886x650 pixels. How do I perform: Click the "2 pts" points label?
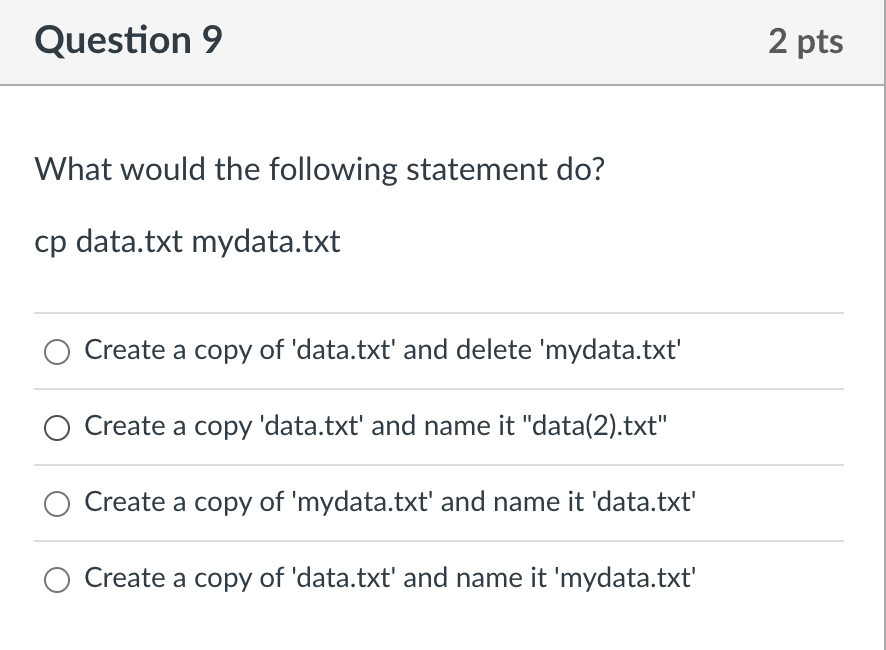click(806, 41)
